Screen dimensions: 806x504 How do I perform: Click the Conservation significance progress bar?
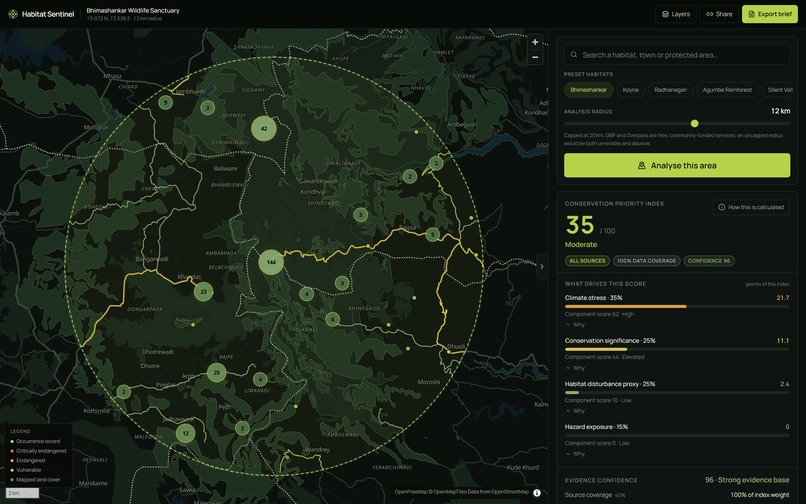tap(677, 349)
